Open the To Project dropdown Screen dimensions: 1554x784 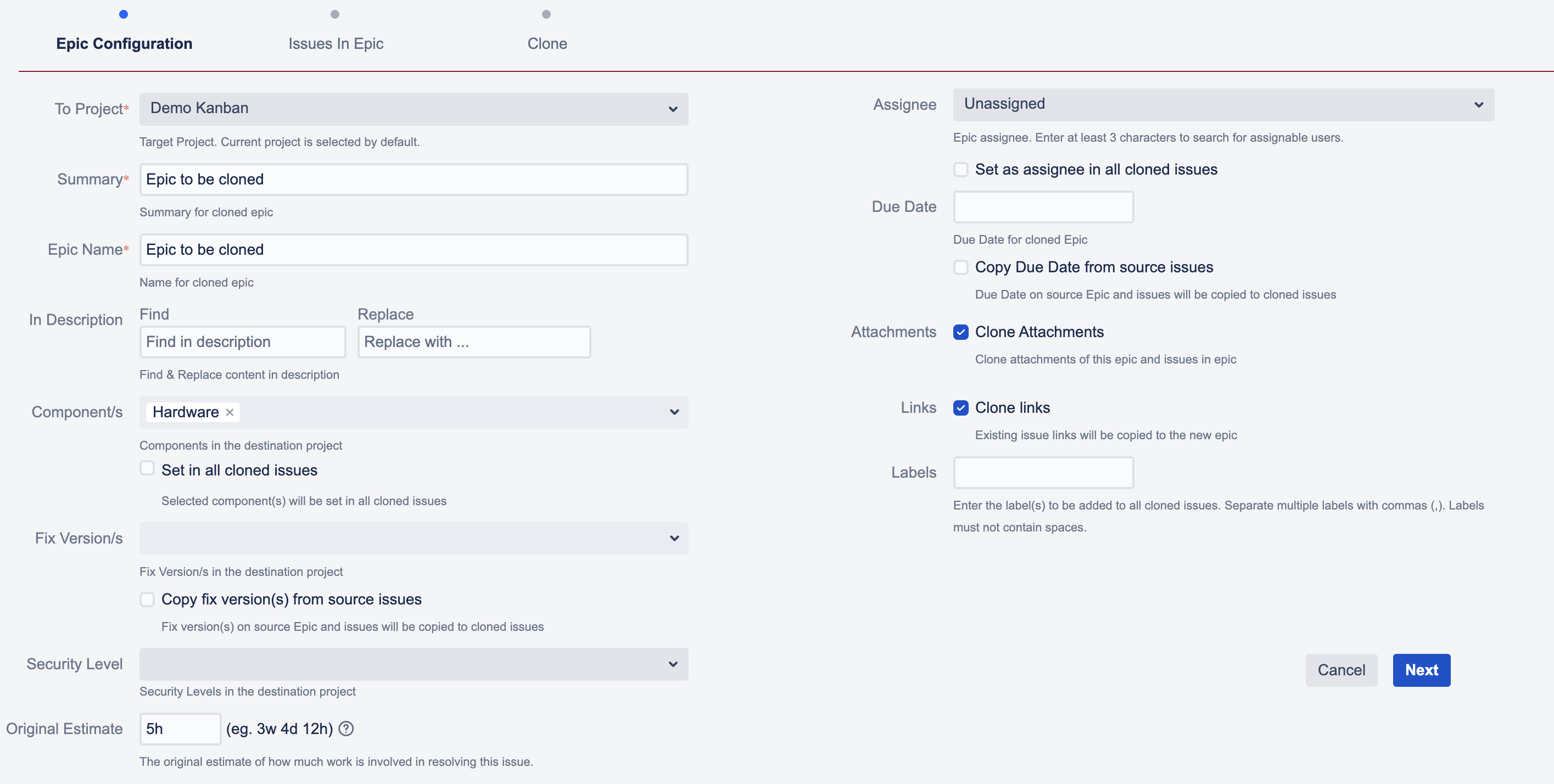[413, 109]
